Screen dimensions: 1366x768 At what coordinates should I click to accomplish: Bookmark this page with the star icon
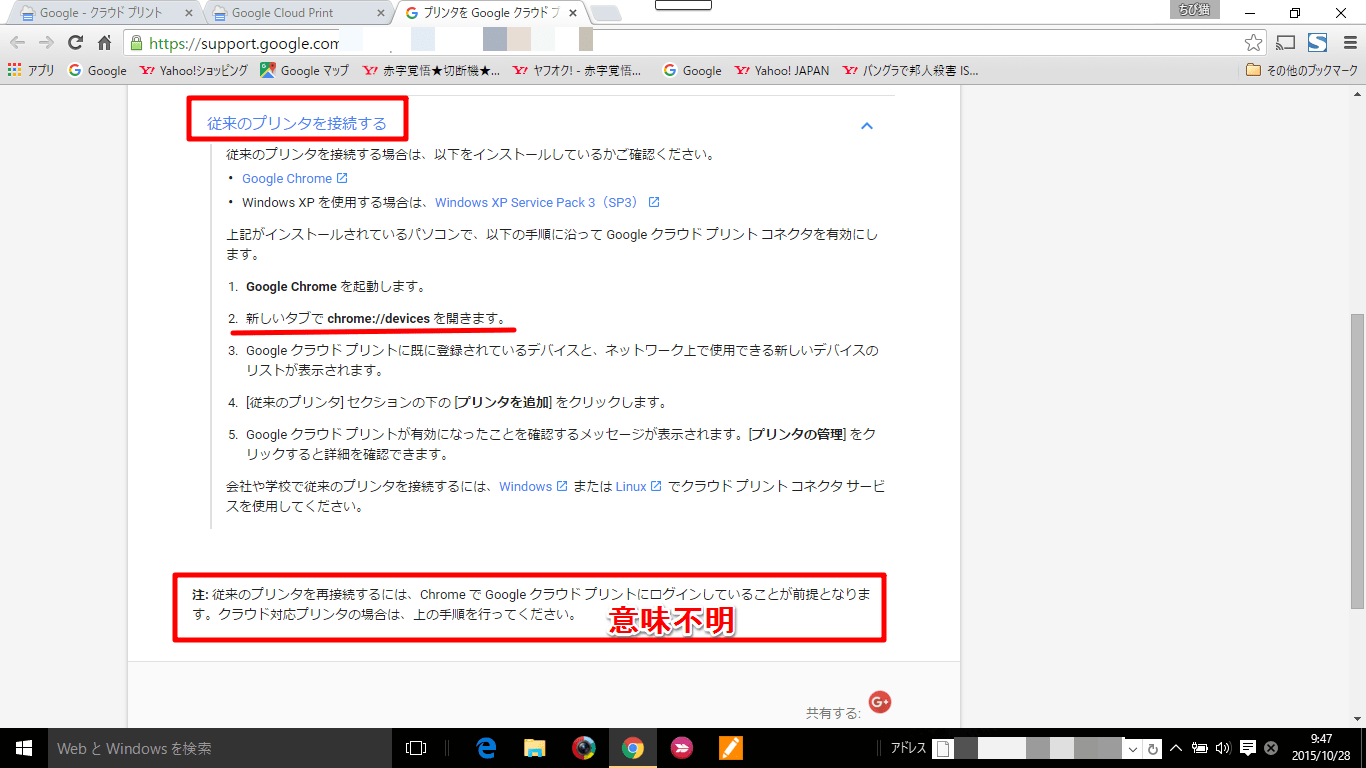tap(1253, 43)
